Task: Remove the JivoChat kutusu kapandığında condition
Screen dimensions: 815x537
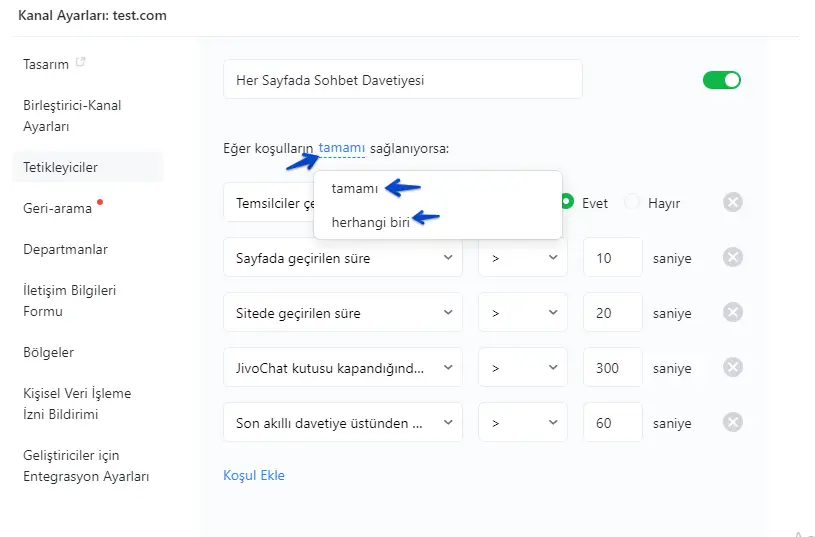Action: (733, 367)
